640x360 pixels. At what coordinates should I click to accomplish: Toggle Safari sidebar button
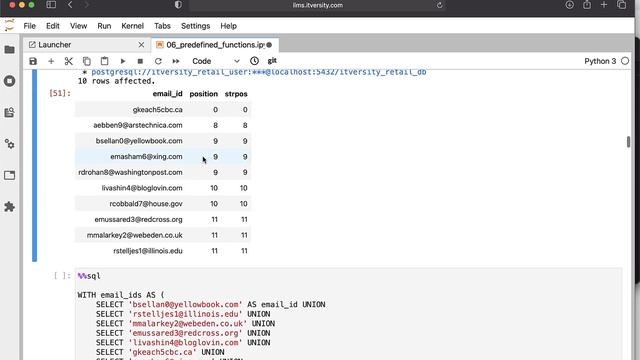(x=51, y=5)
